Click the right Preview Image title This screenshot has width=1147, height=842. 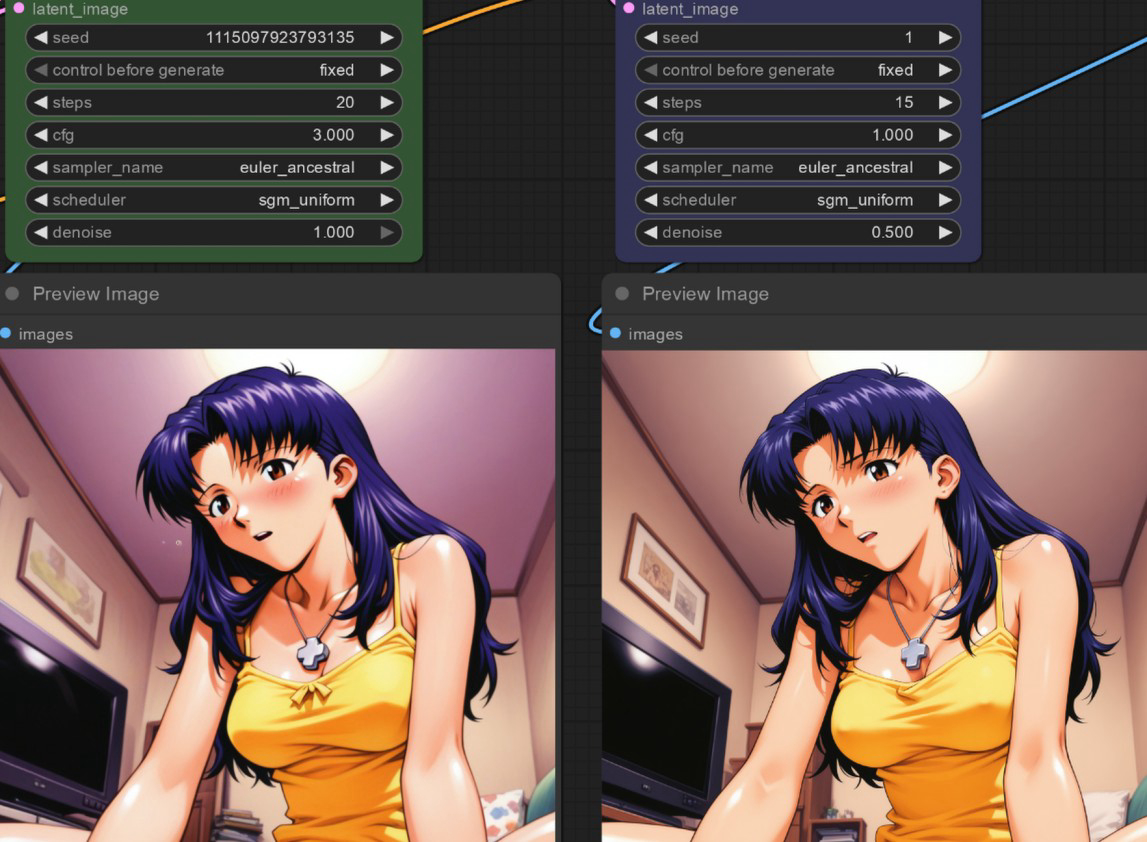pyautogui.click(x=705, y=293)
